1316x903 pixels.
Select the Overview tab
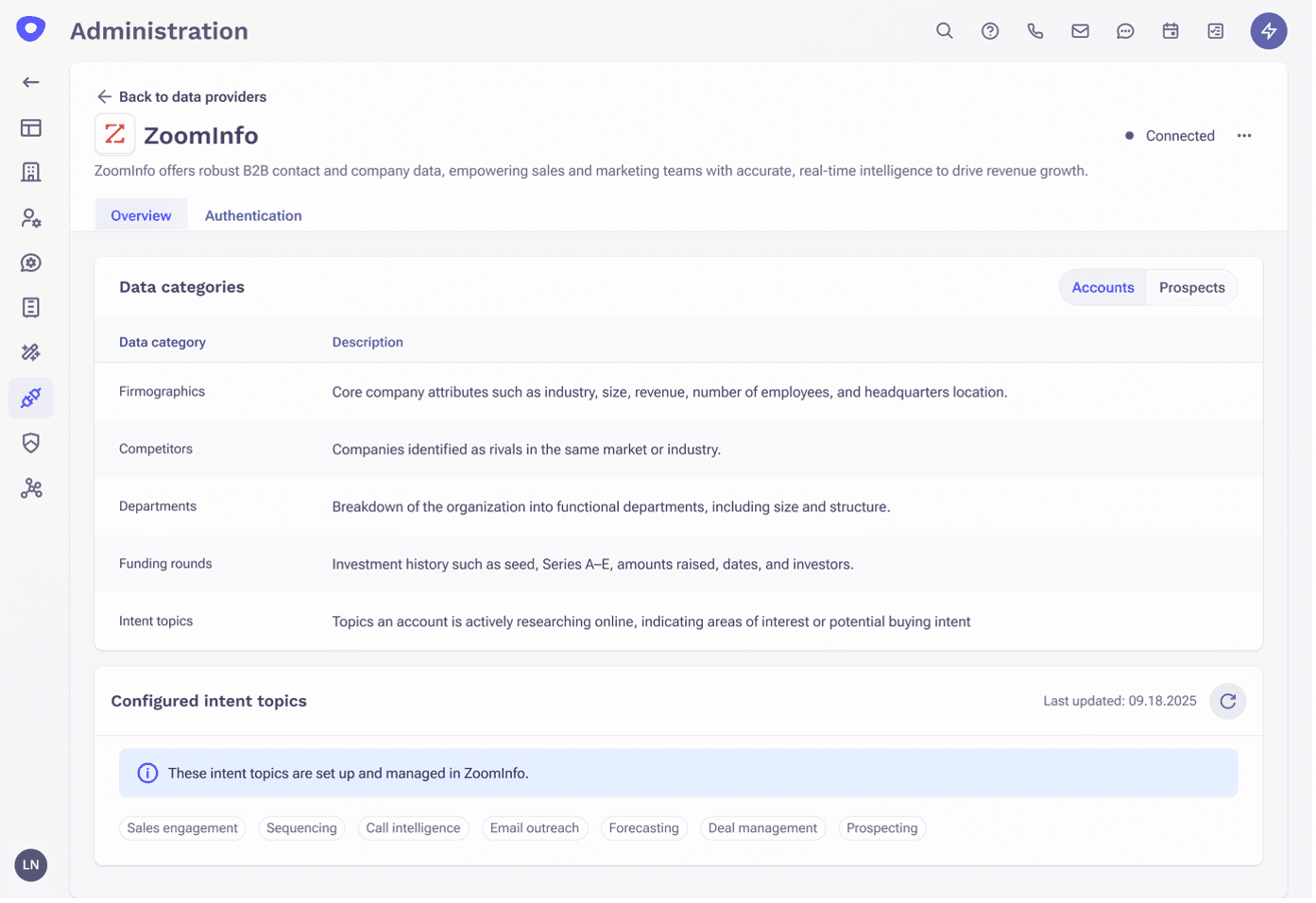click(x=141, y=214)
